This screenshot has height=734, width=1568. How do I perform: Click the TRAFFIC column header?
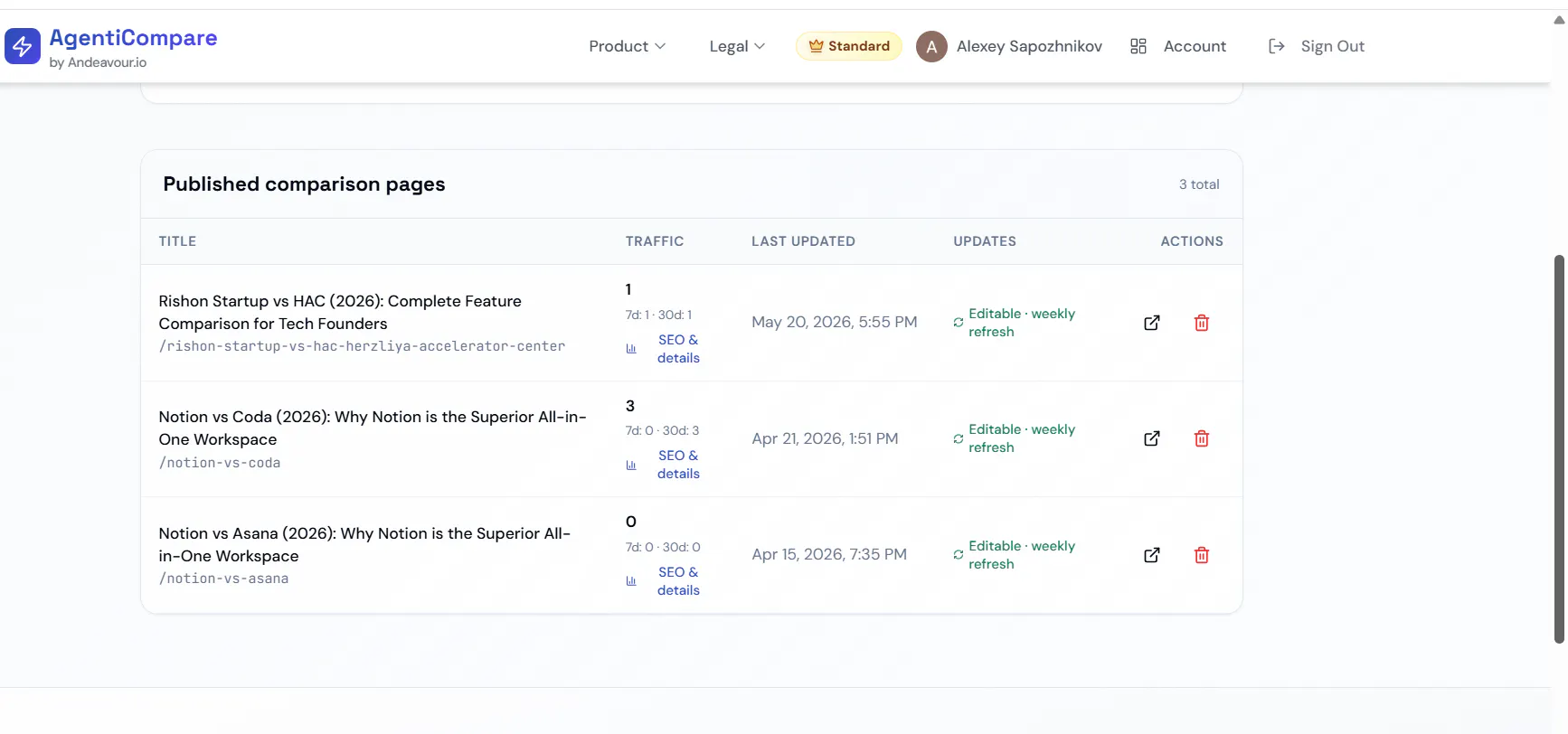tap(655, 241)
